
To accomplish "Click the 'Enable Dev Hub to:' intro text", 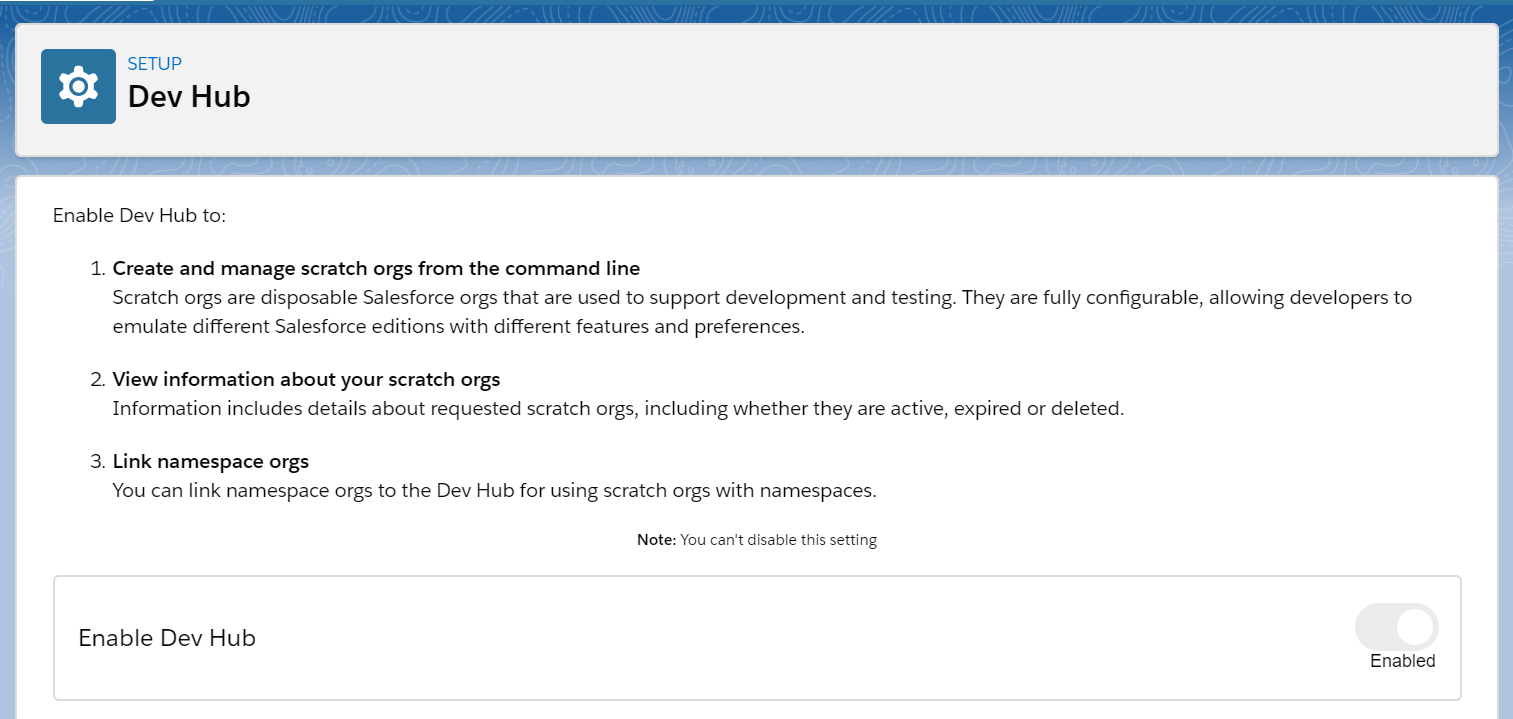I will tap(139, 216).
